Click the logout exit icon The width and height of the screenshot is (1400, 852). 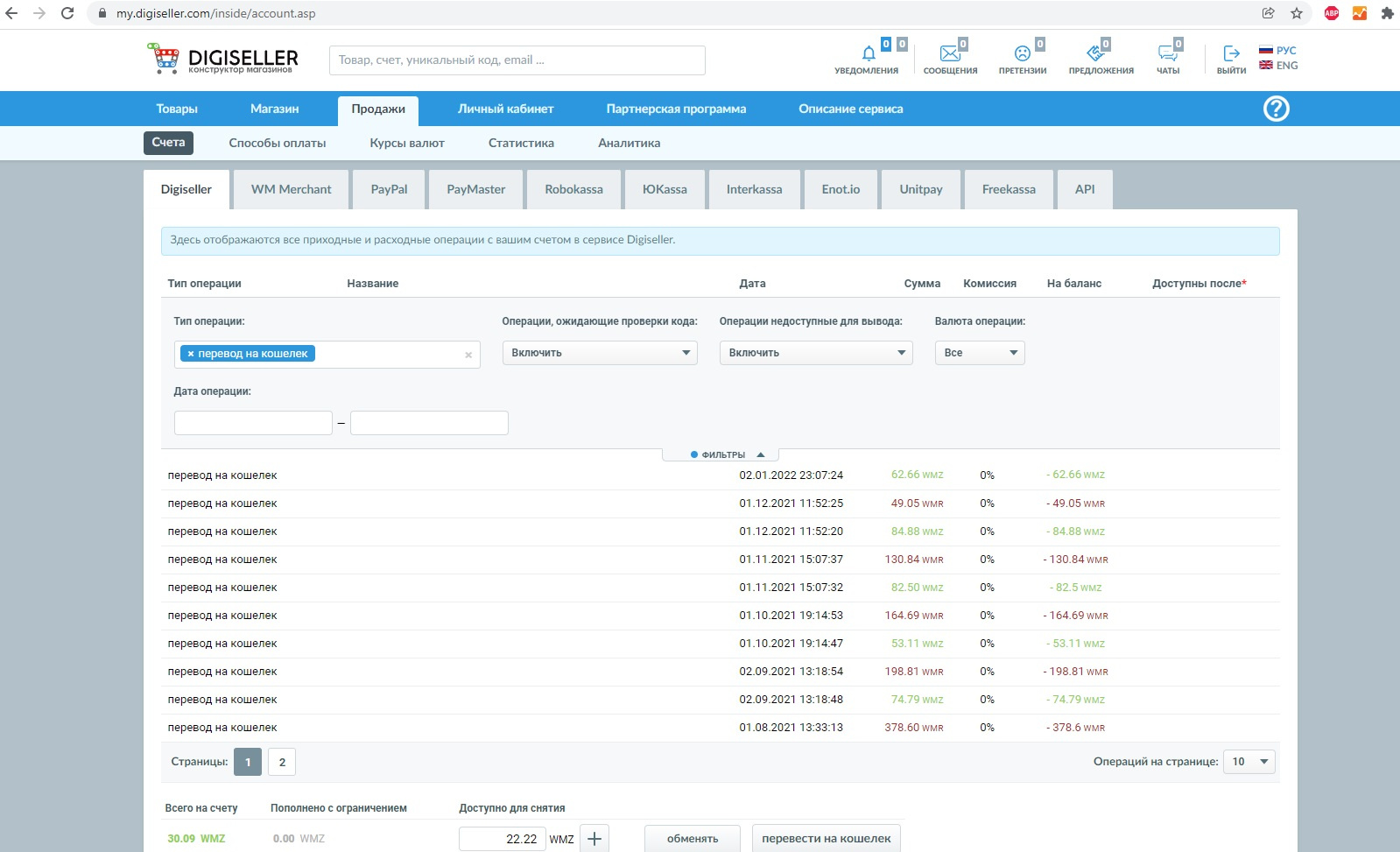tap(1231, 54)
